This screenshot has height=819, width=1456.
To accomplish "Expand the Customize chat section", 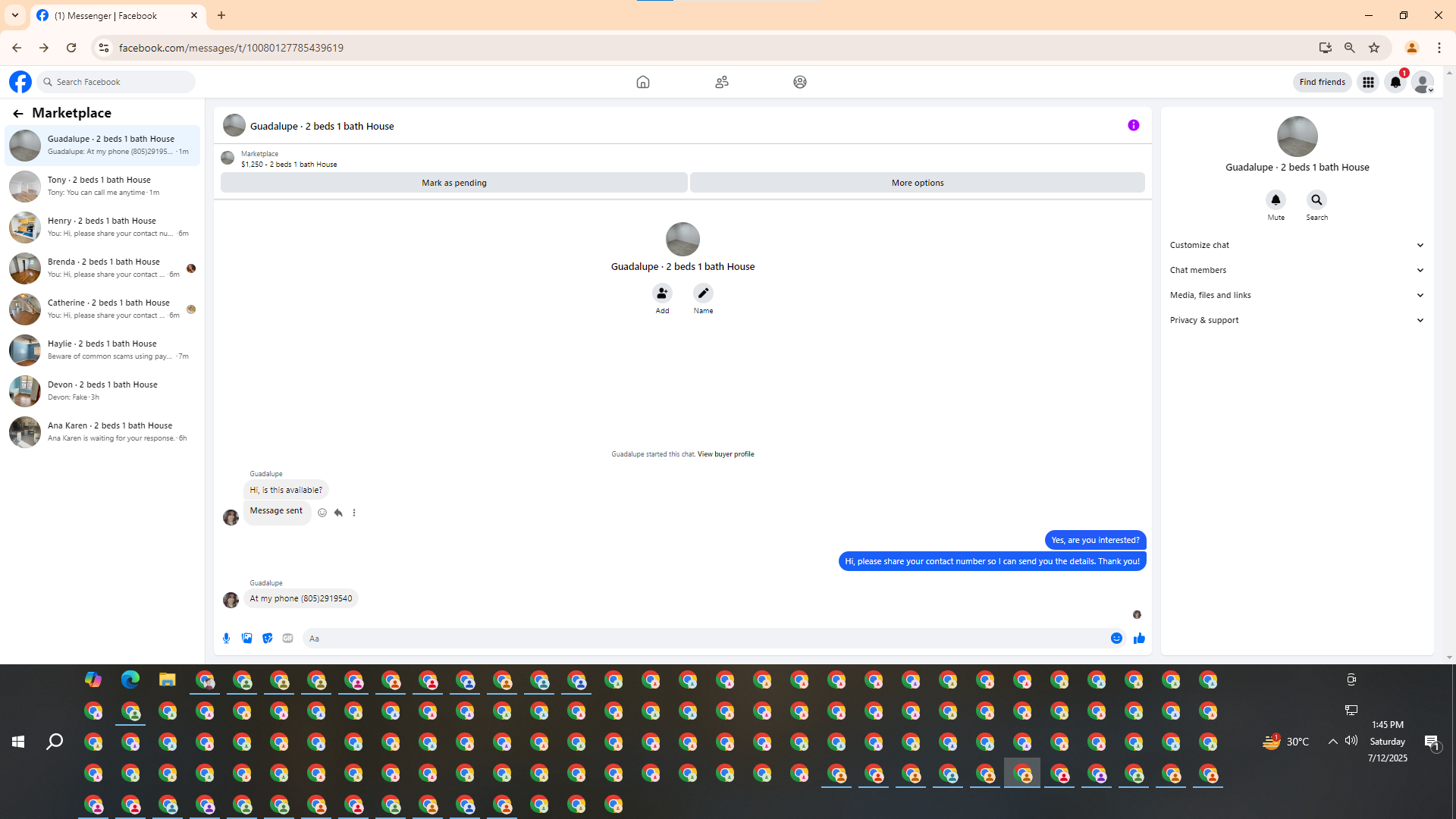I will [1297, 245].
